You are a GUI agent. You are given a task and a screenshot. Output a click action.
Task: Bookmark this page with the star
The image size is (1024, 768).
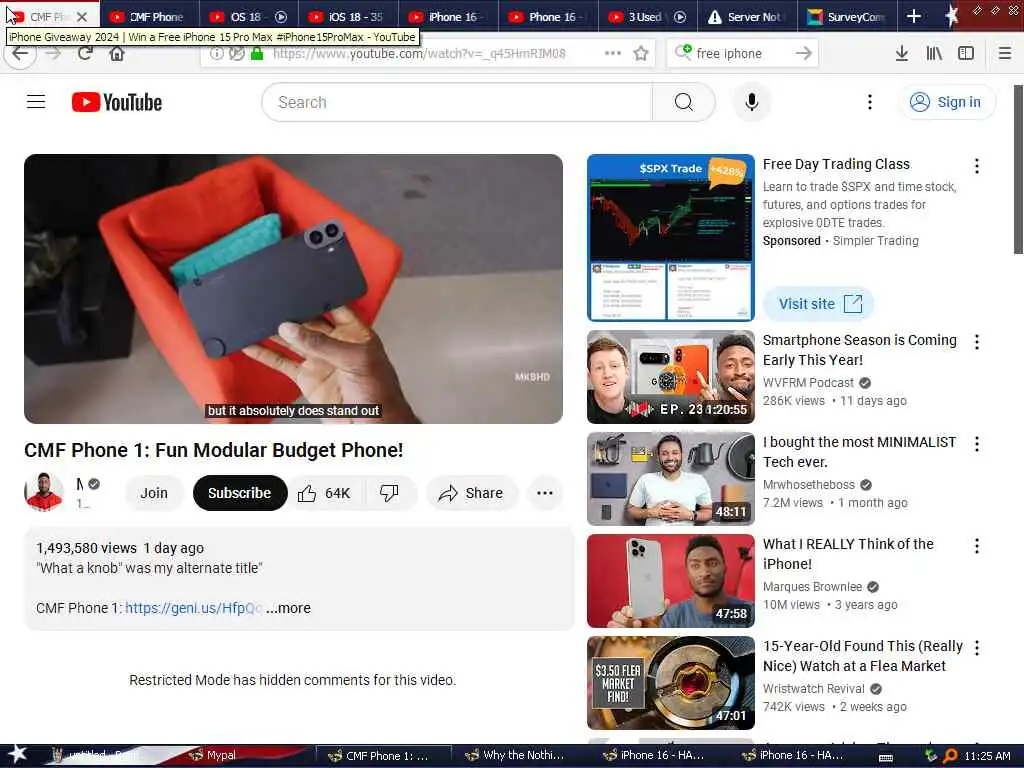[641, 53]
